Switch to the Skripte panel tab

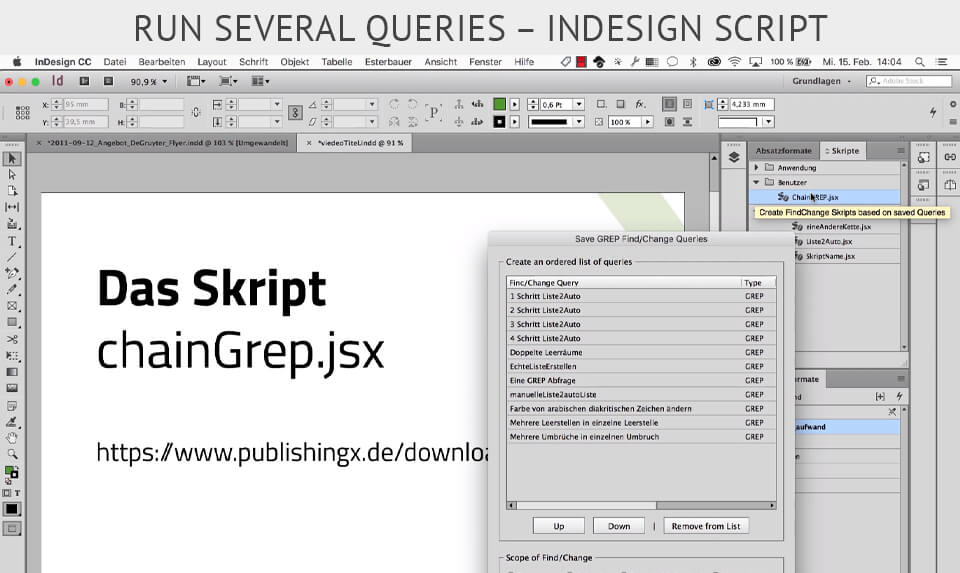[842, 151]
